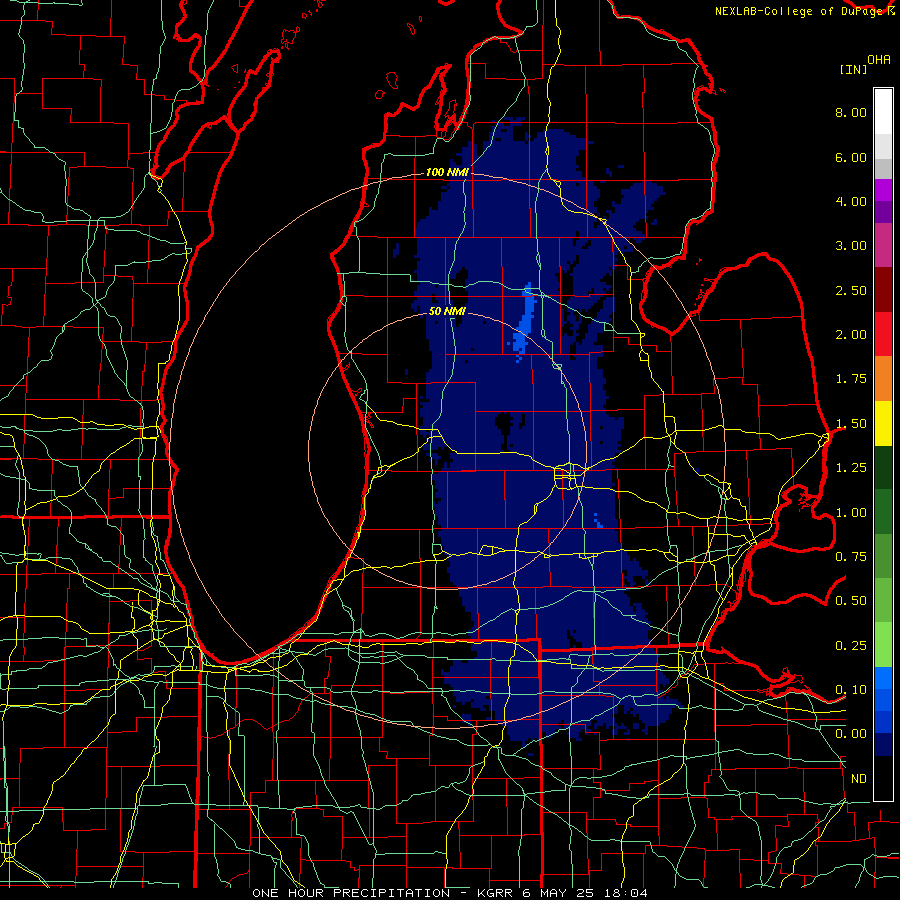This screenshot has height=900, width=900.
Task: Pick the orange legend swatch at 1.75
Action: pos(883,379)
